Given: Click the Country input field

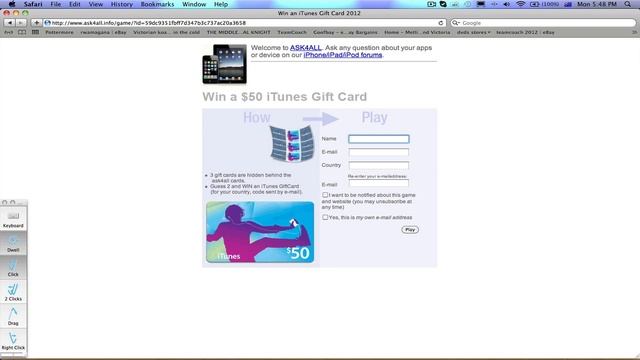Looking at the screenshot, I should pos(379,165).
